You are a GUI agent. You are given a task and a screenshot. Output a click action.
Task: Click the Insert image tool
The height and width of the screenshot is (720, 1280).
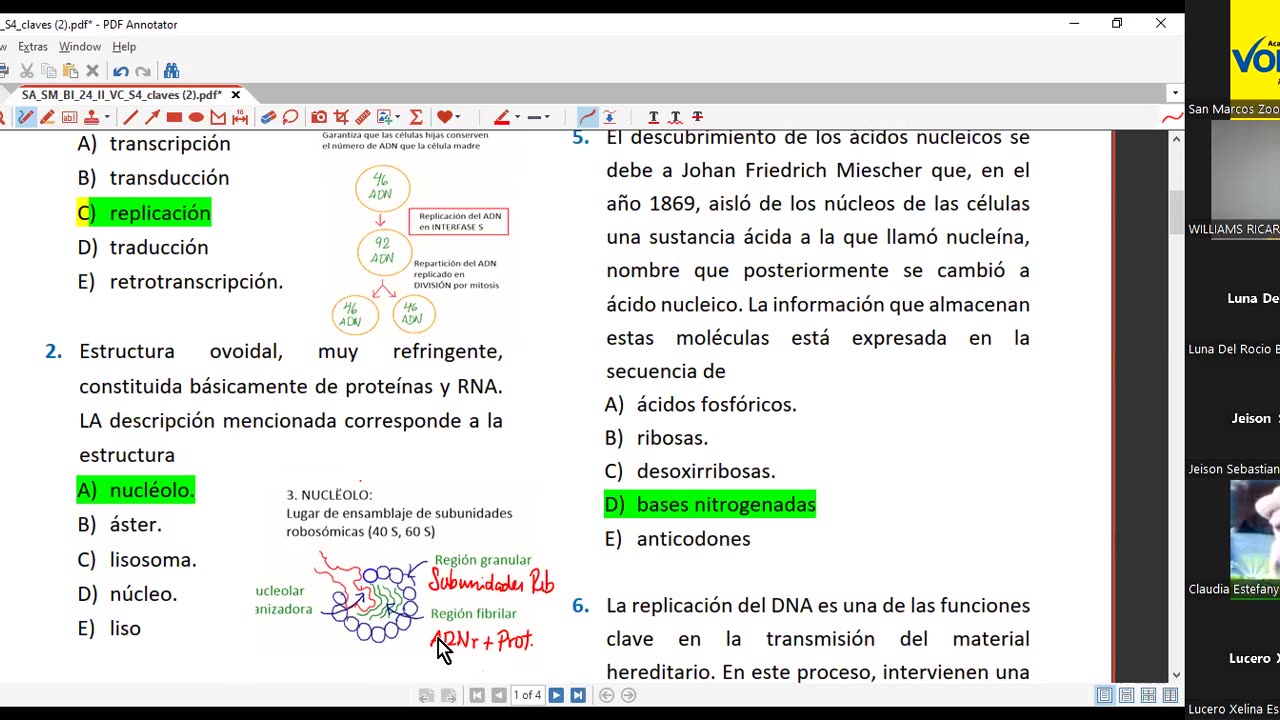point(385,117)
